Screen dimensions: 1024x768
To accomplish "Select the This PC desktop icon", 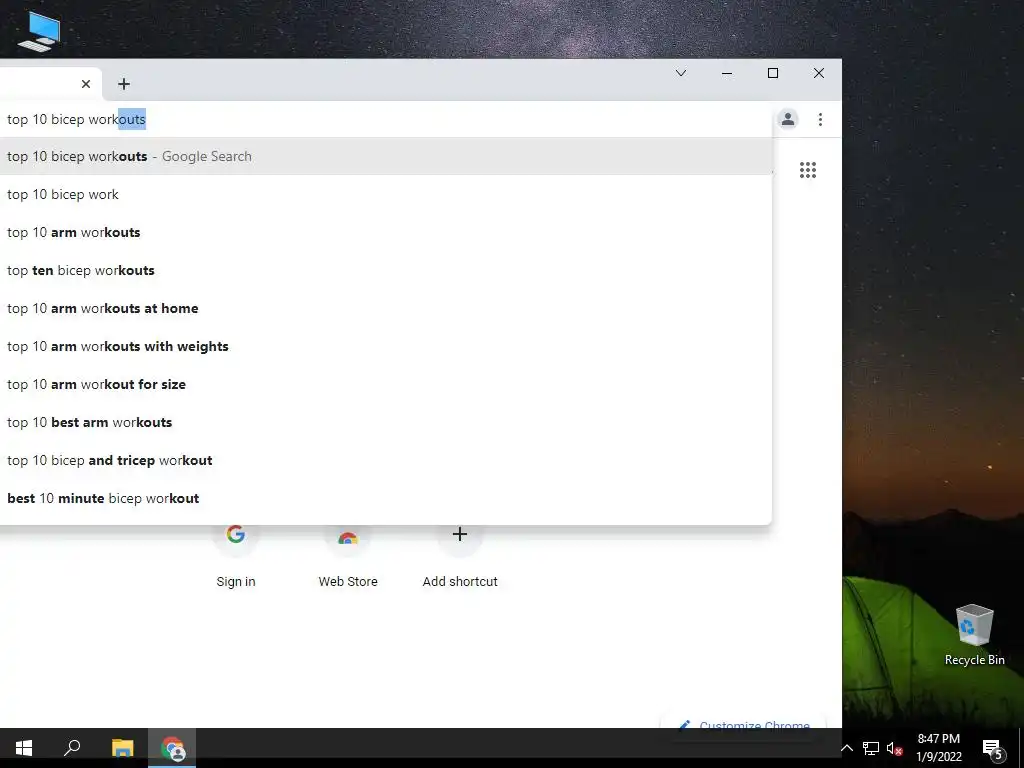I will [39, 31].
